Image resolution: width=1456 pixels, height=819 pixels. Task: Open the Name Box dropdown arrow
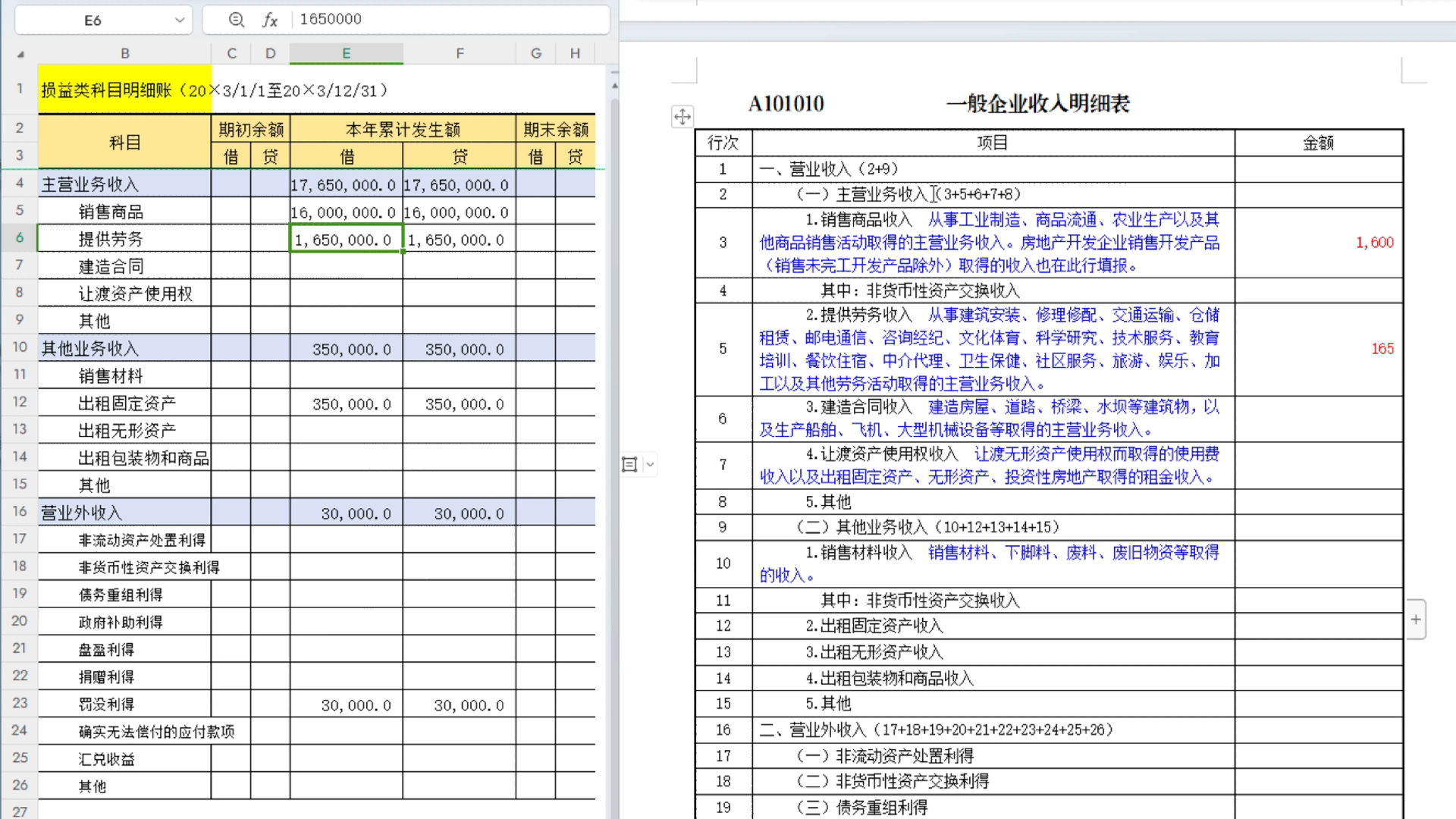(x=180, y=20)
